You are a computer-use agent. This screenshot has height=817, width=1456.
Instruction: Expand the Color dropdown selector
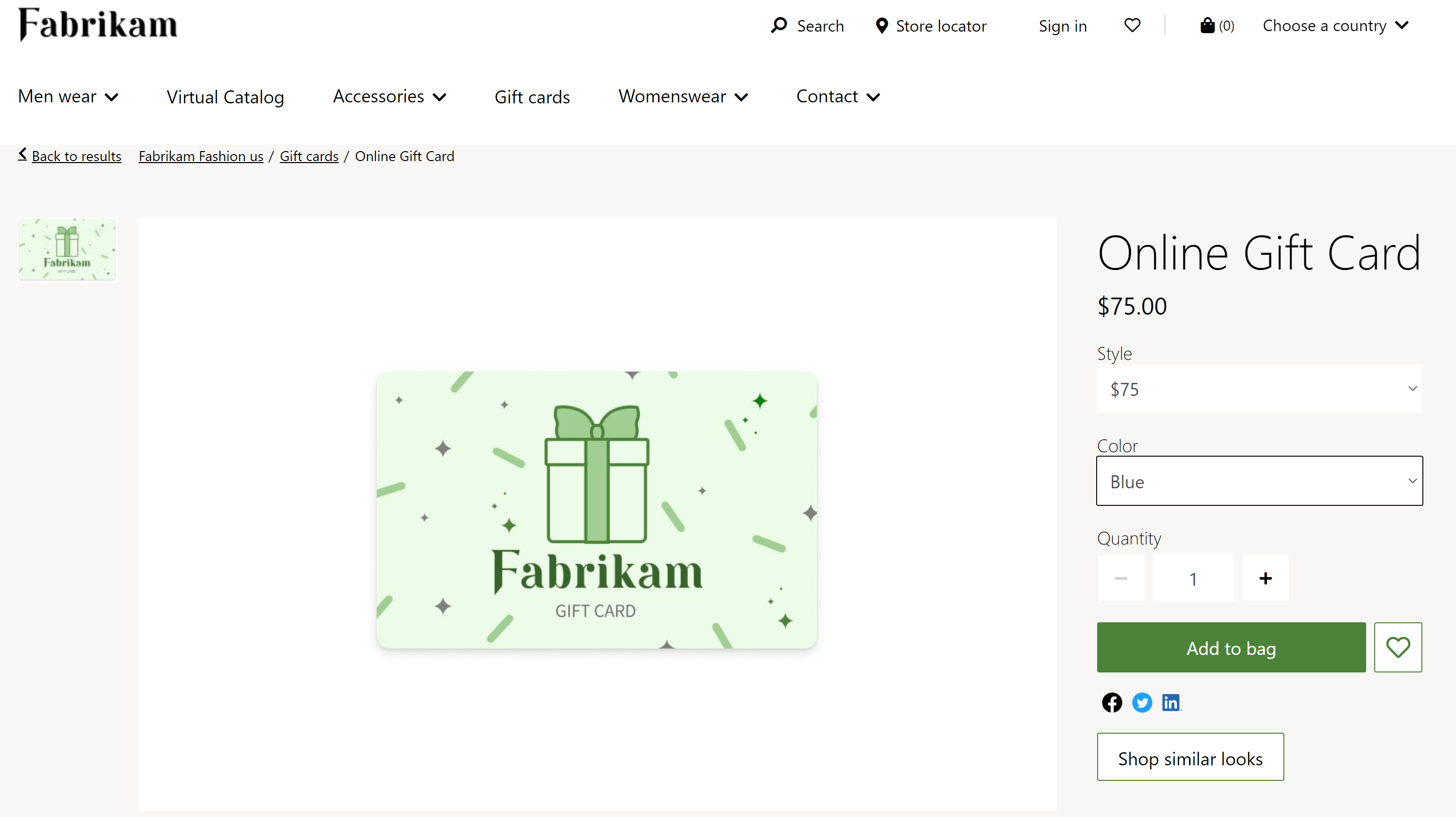tap(1260, 481)
